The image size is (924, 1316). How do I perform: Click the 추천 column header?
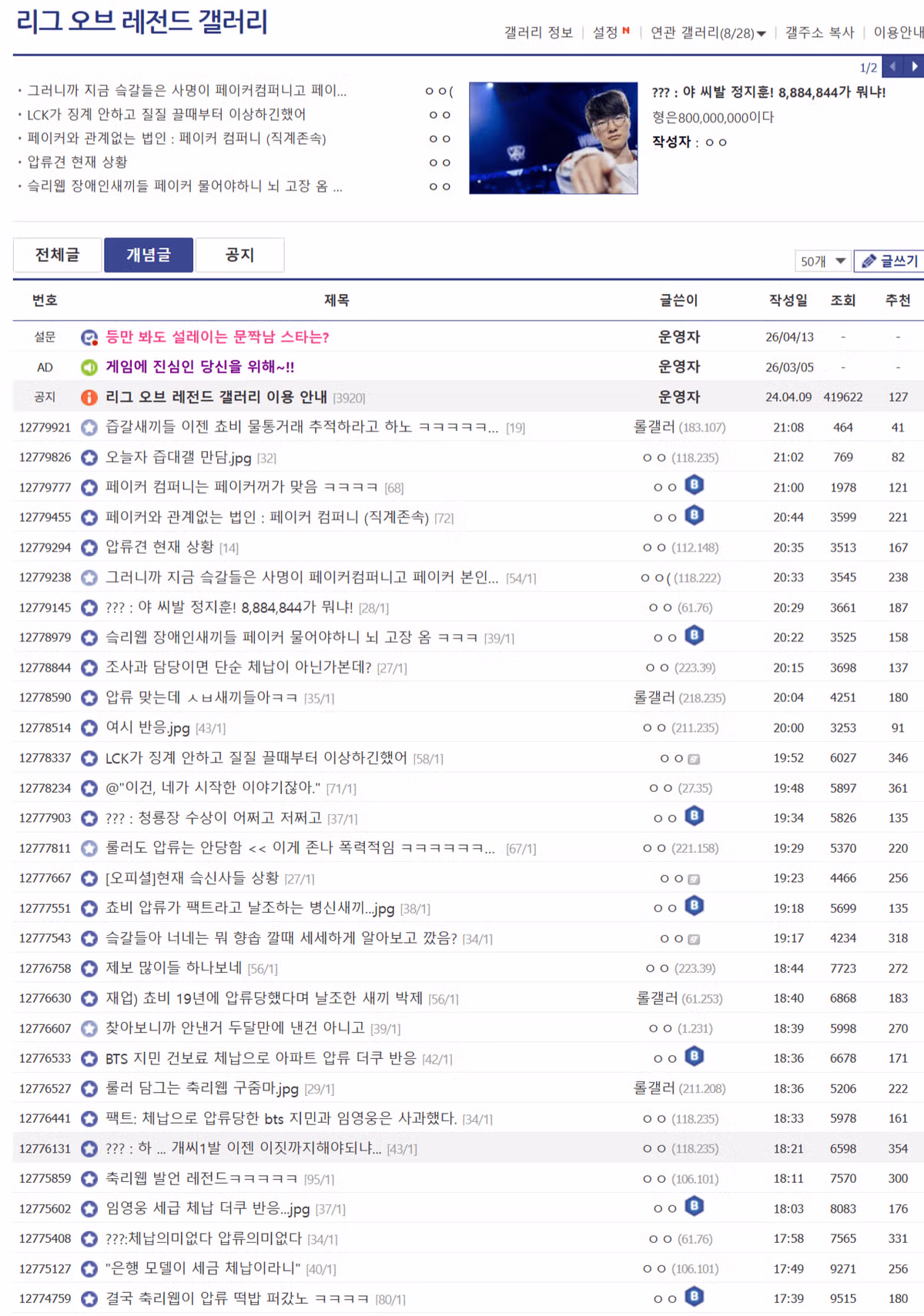click(898, 300)
